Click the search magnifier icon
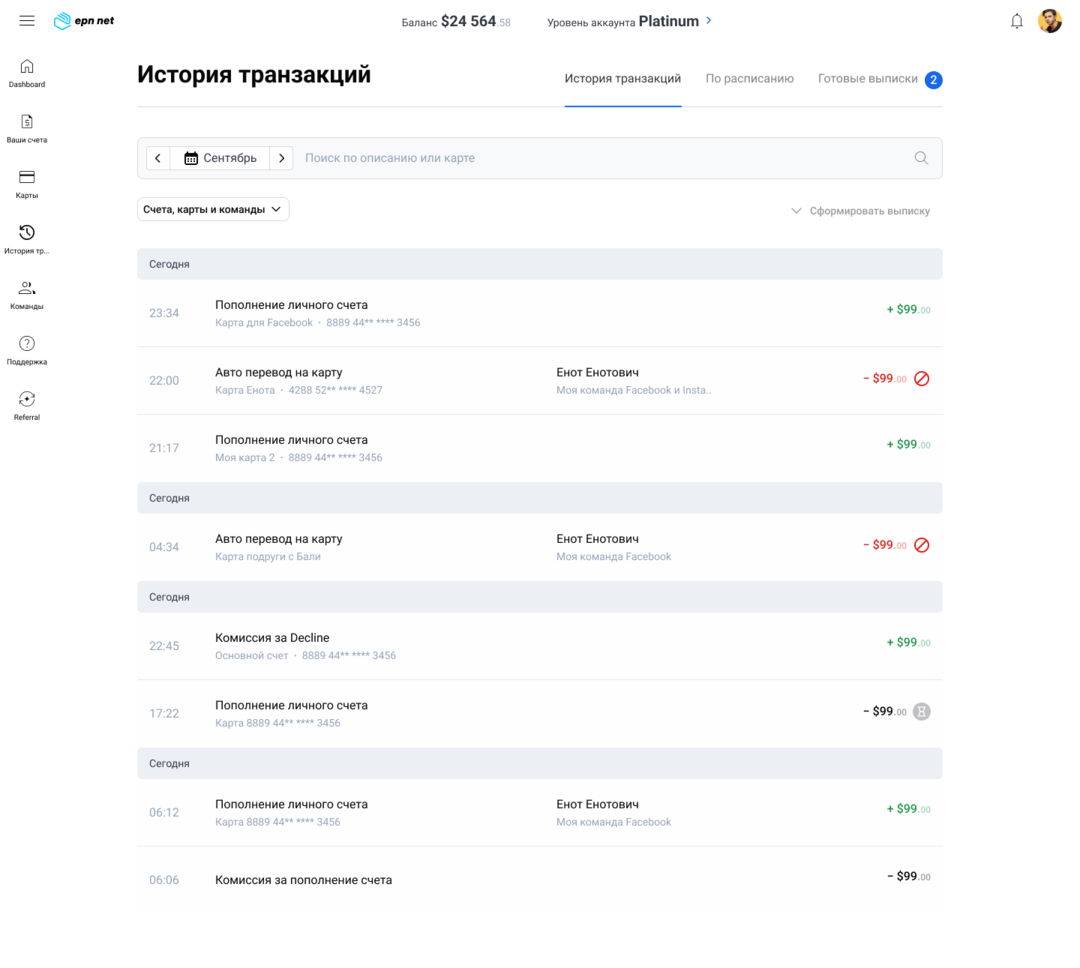This screenshot has height=968, width=1080. pyautogui.click(x=921, y=158)
